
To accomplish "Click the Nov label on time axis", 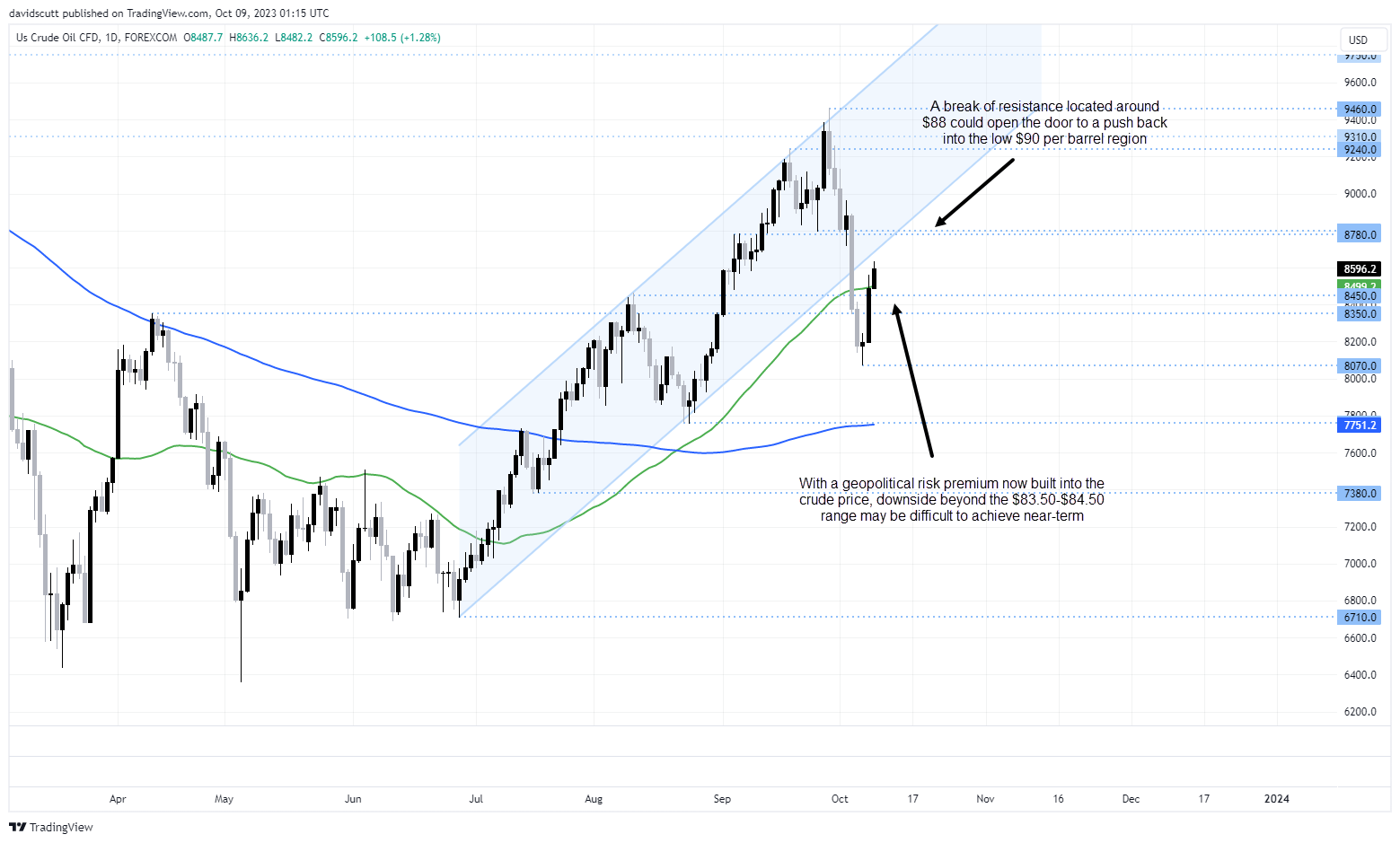I will [985, 799].
